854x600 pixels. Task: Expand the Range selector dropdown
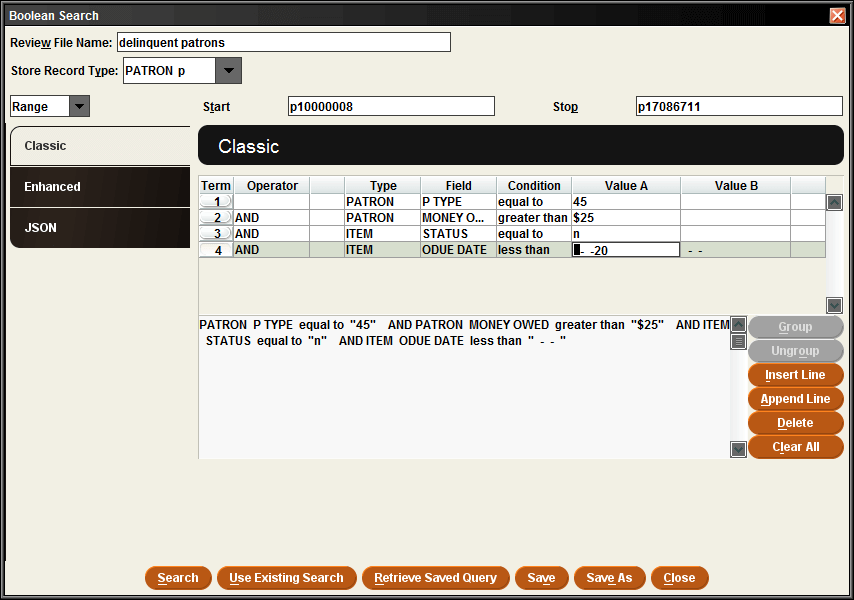(79, 106)
